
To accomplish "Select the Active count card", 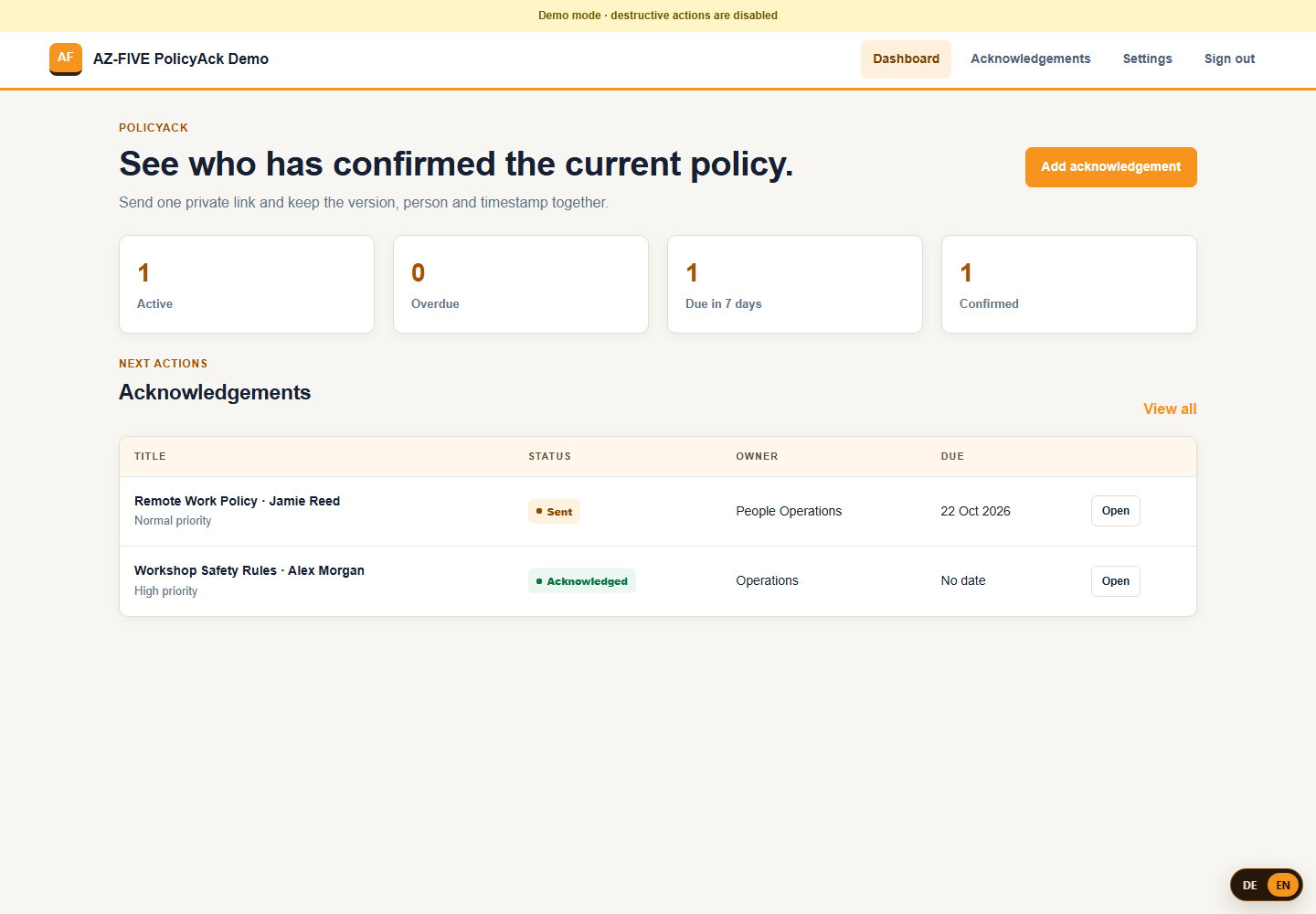I will point(247,284).
